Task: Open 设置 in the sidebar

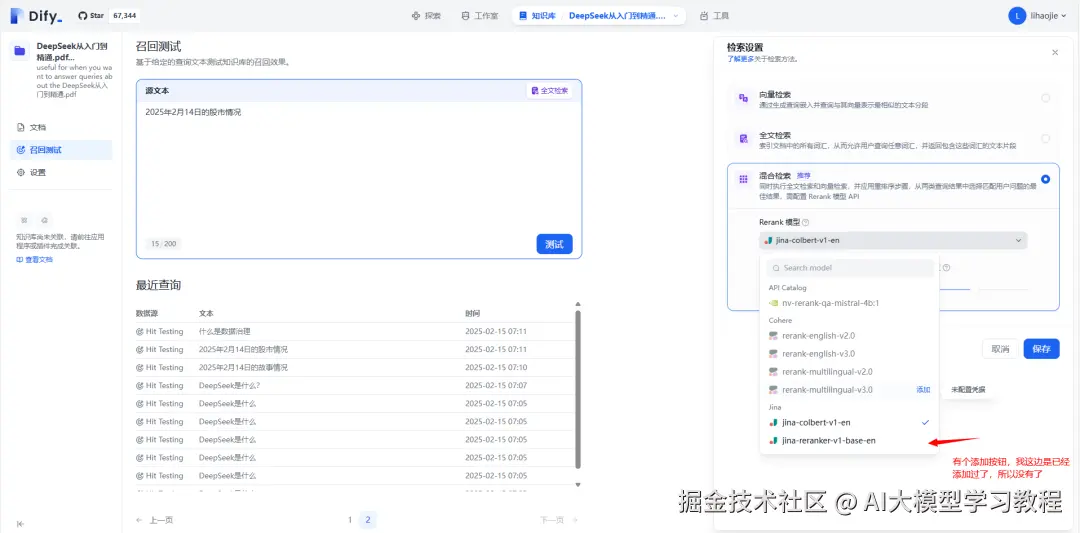Action: [61, 172]
